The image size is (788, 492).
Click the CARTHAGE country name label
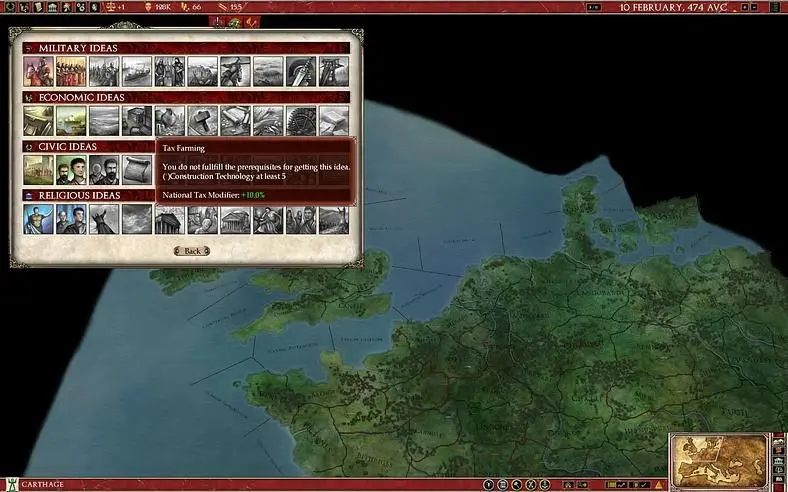pyautogui.click(x=43, y=485)
